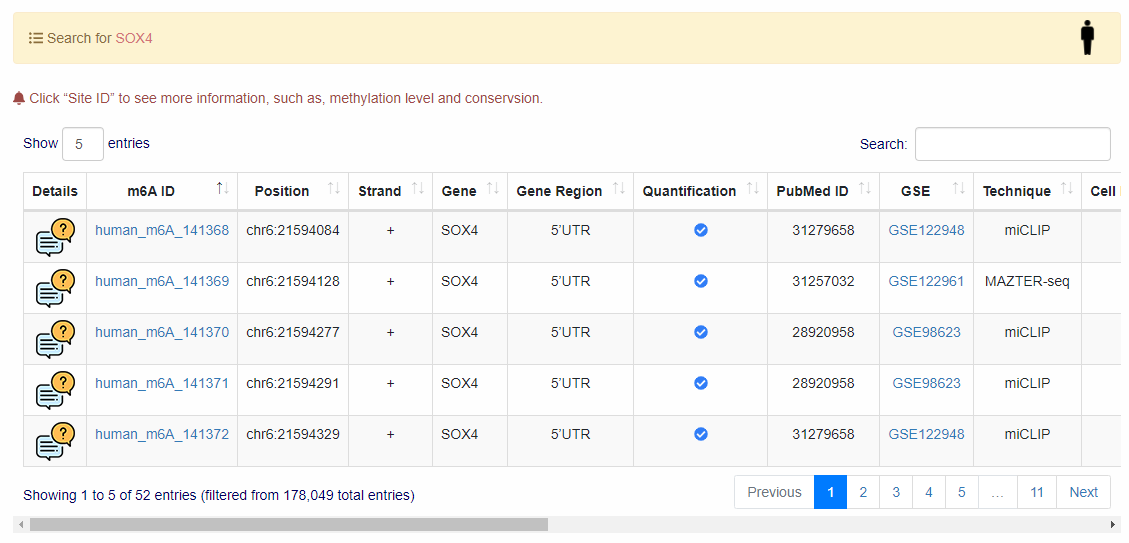Click quantification checkmark for chr6:21594084 row
Viewport: 1129px width, 543px height.
click(x=701, y=230)
